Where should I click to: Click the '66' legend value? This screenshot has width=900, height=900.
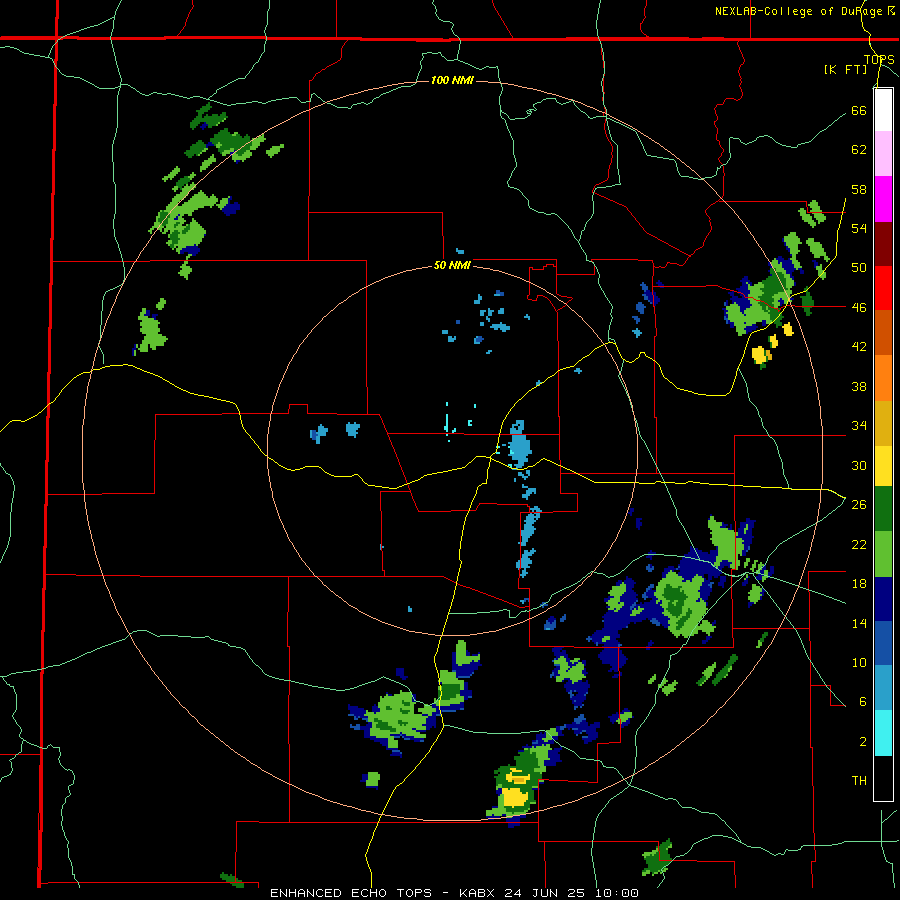coord(859,111)
